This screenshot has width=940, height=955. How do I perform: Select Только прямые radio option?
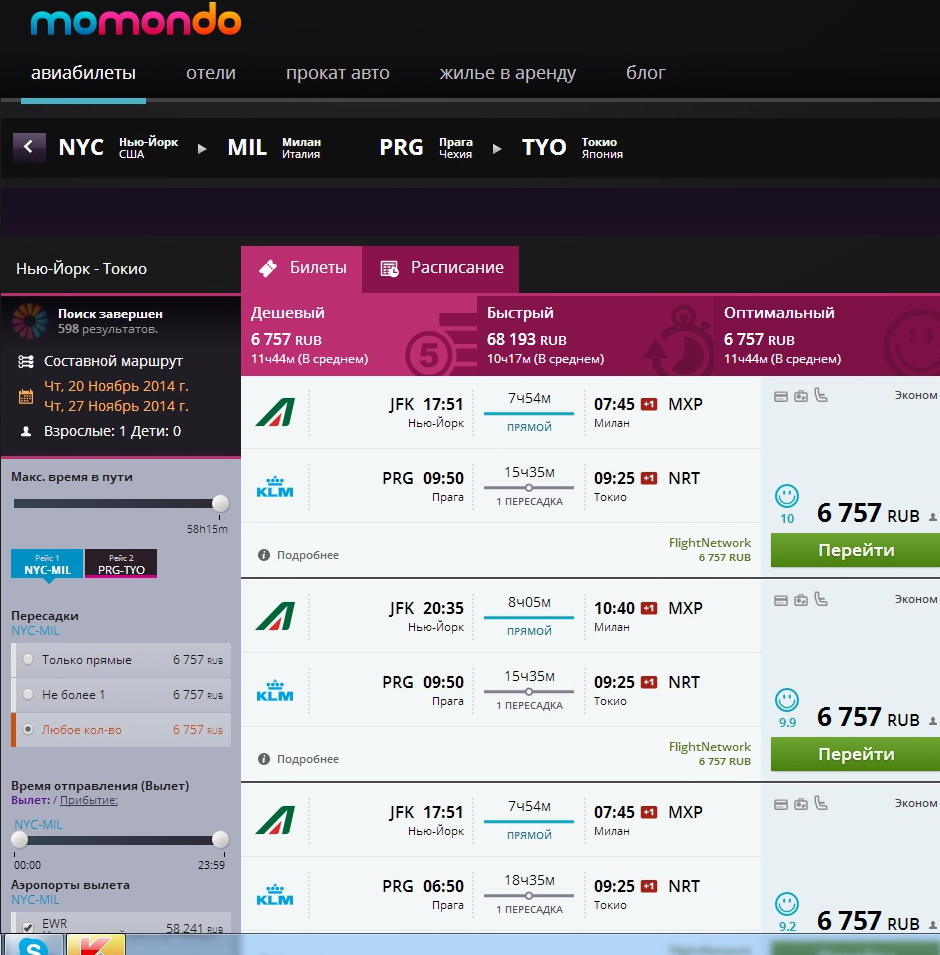coord(28,660)
